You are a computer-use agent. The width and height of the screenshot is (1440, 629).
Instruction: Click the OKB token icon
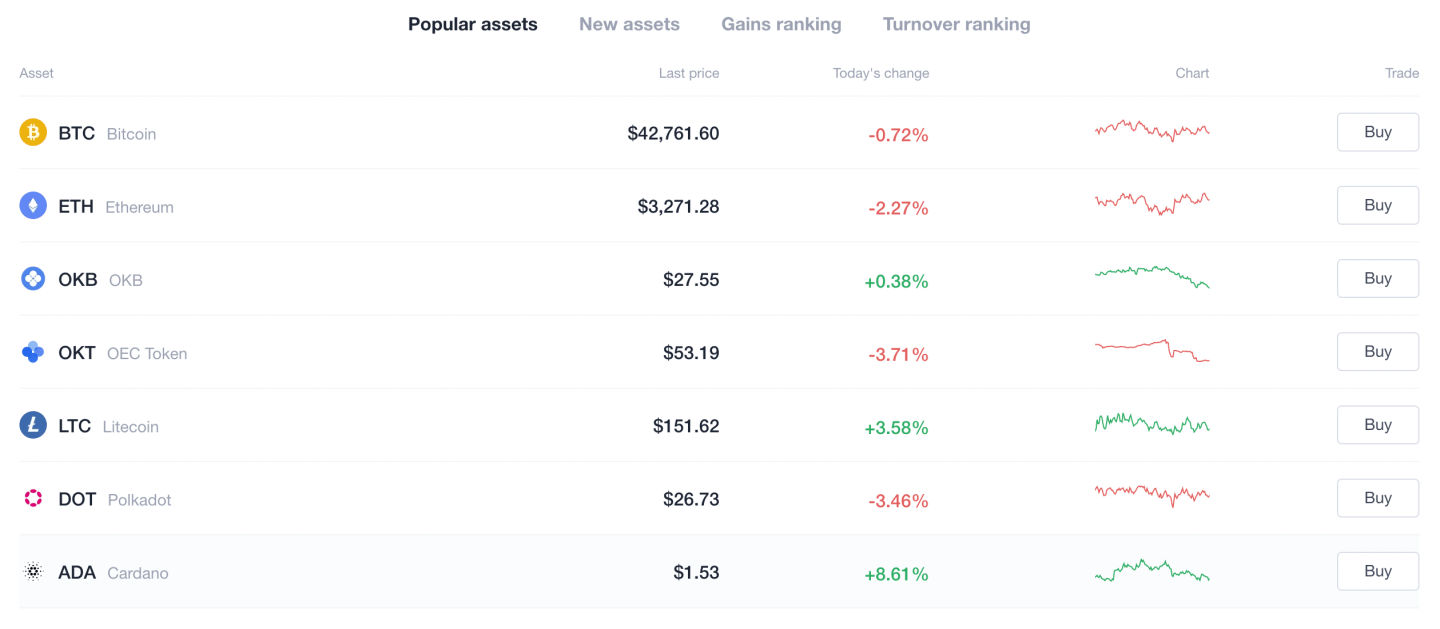33,279
